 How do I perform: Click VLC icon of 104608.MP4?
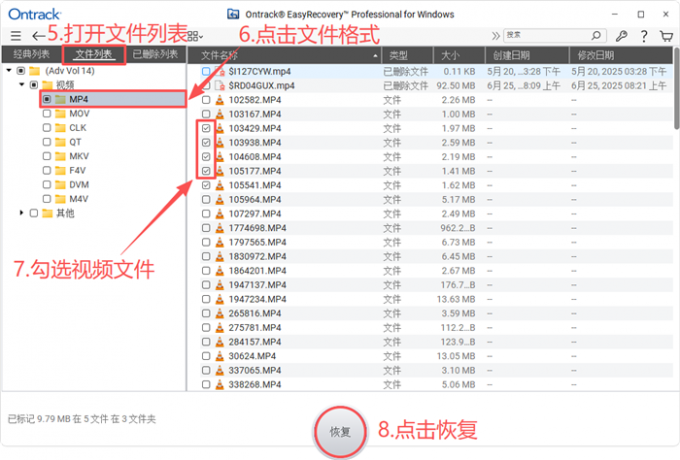pos(220,157)
